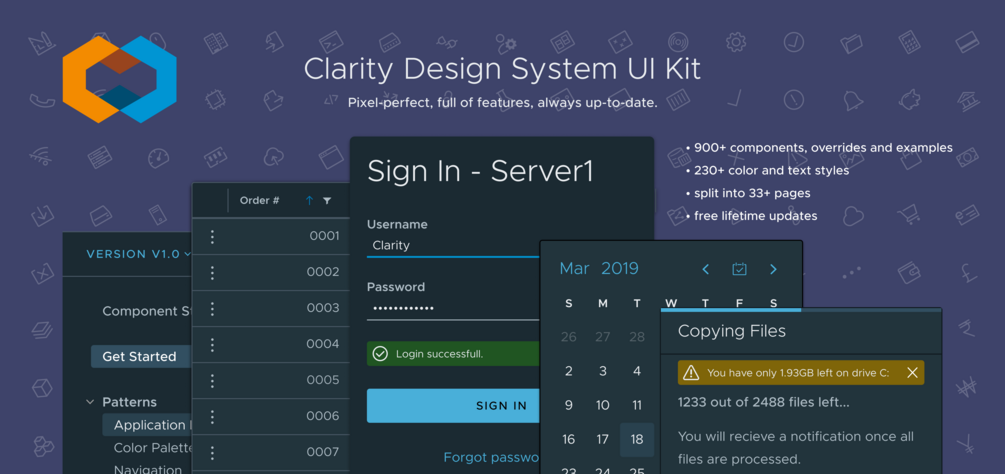Screen dimensions: 1005x474
Task: Click the Patterns section label
Action: (129, 402)
